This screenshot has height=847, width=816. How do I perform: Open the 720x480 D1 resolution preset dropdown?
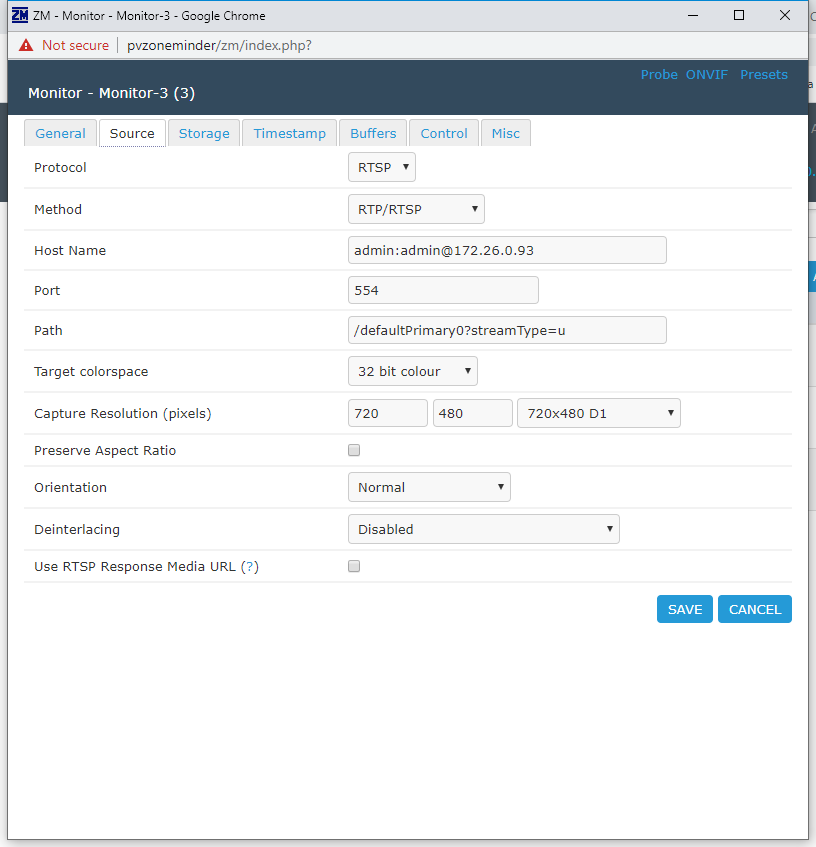point(599,413)
